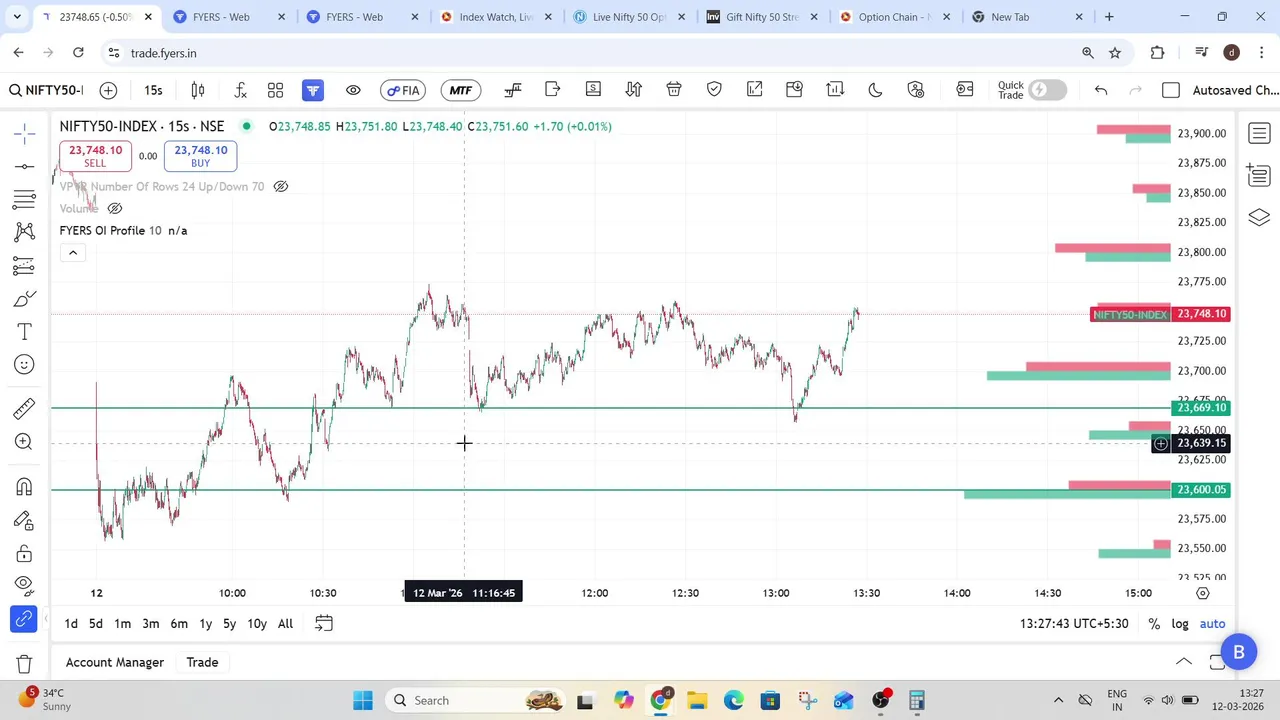1280x720 pixels.
Task: Open the Autosaved chart layout menu
Action: [x=1236, y=90]
